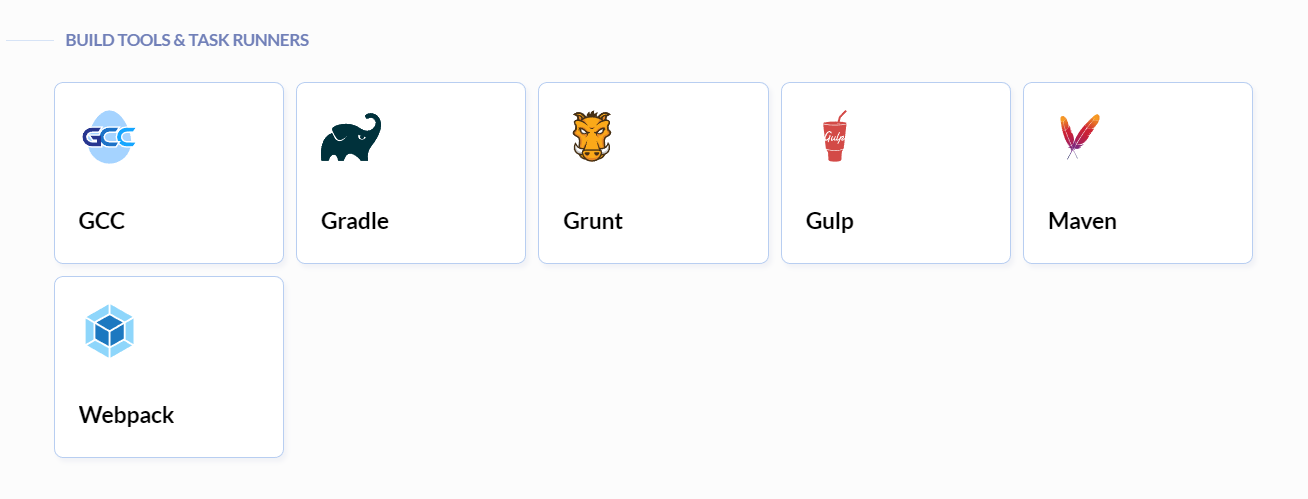Select the Gulp red cup icon
This screenshot has width=1308, height=499.
click(x=835, y=136)
